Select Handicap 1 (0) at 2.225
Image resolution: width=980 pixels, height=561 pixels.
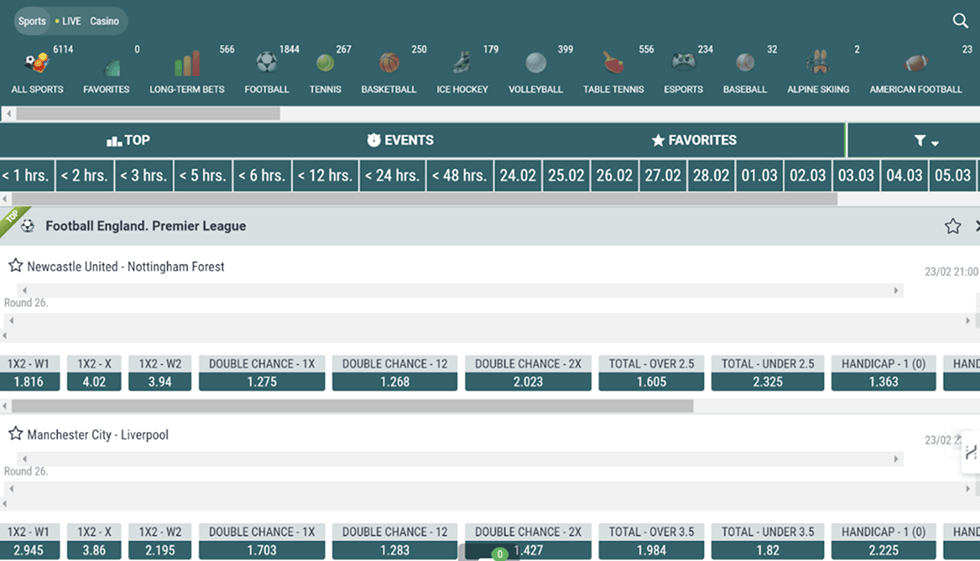tap(884, 541)
